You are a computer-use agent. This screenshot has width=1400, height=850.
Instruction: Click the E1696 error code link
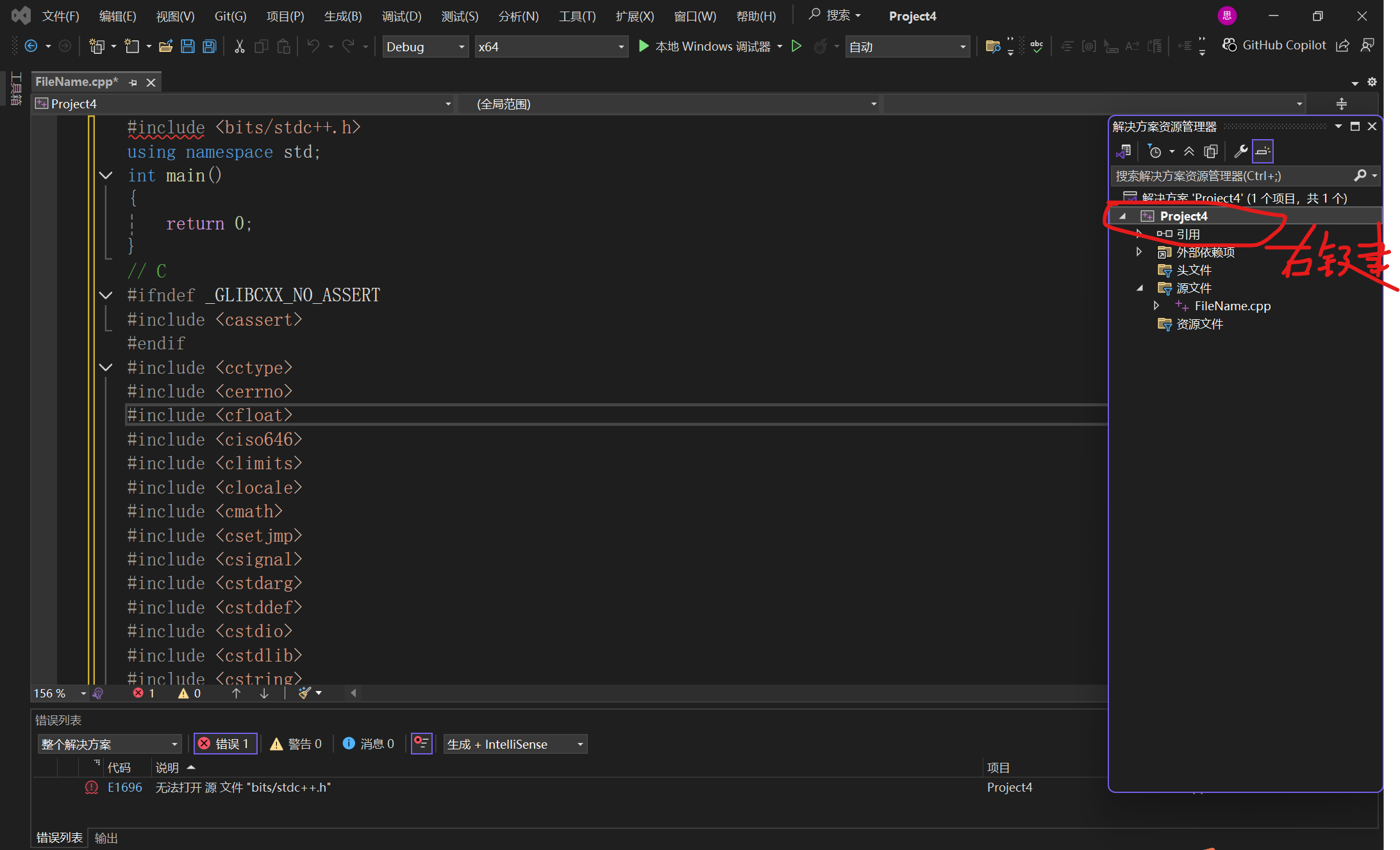pos(124,787)
